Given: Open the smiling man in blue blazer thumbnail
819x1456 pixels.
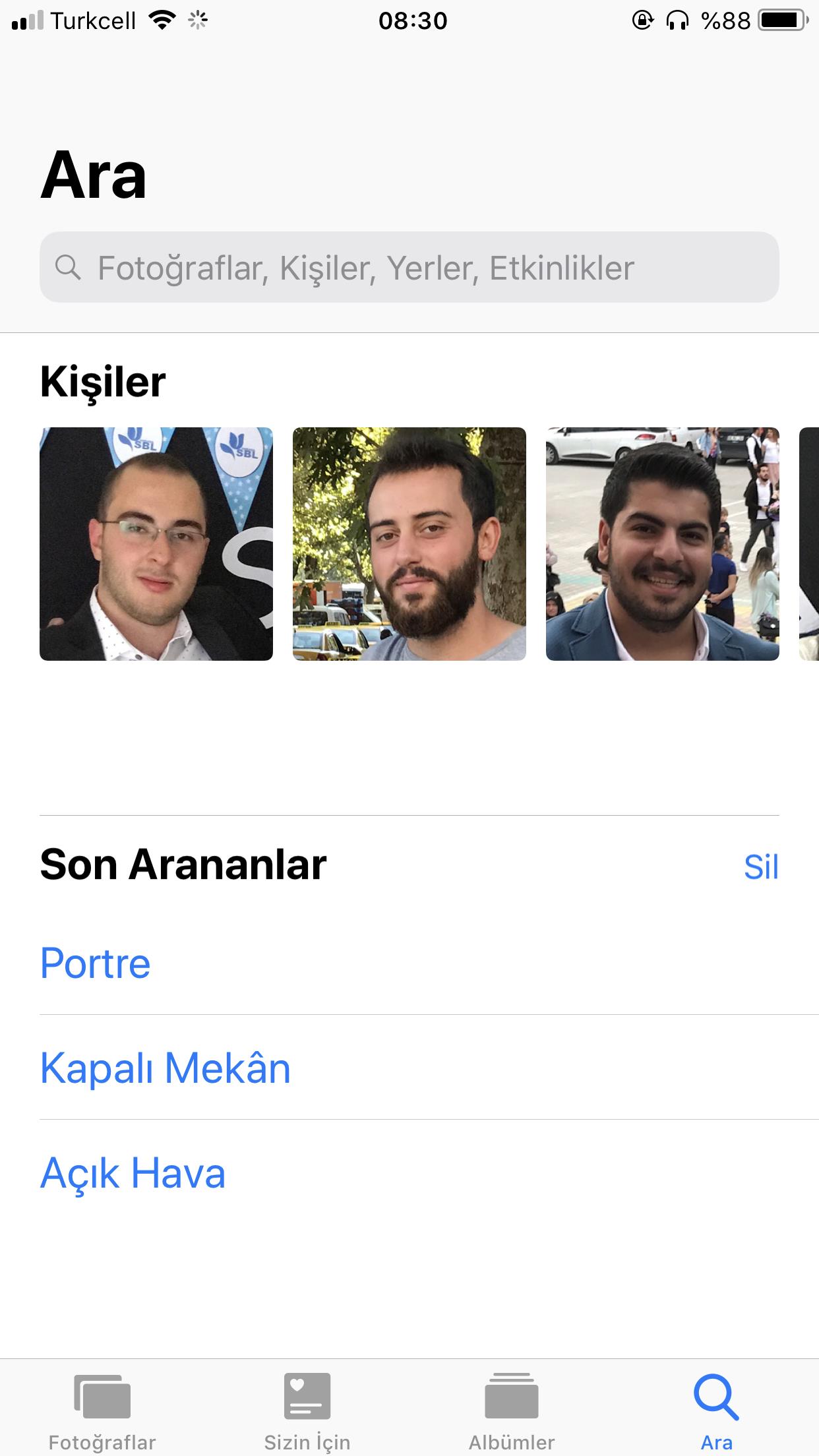Looking at the screenshot, I should (x=663, y=544).
